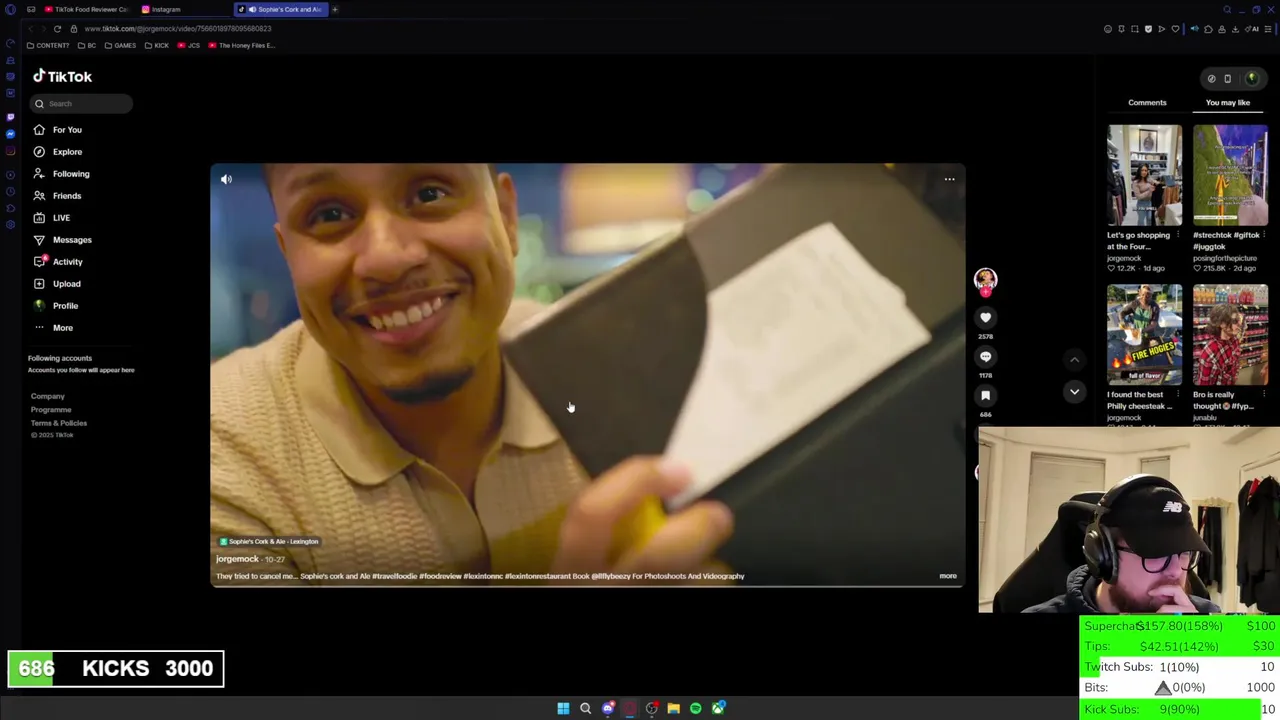Open a new browser tab

point(335,9)
